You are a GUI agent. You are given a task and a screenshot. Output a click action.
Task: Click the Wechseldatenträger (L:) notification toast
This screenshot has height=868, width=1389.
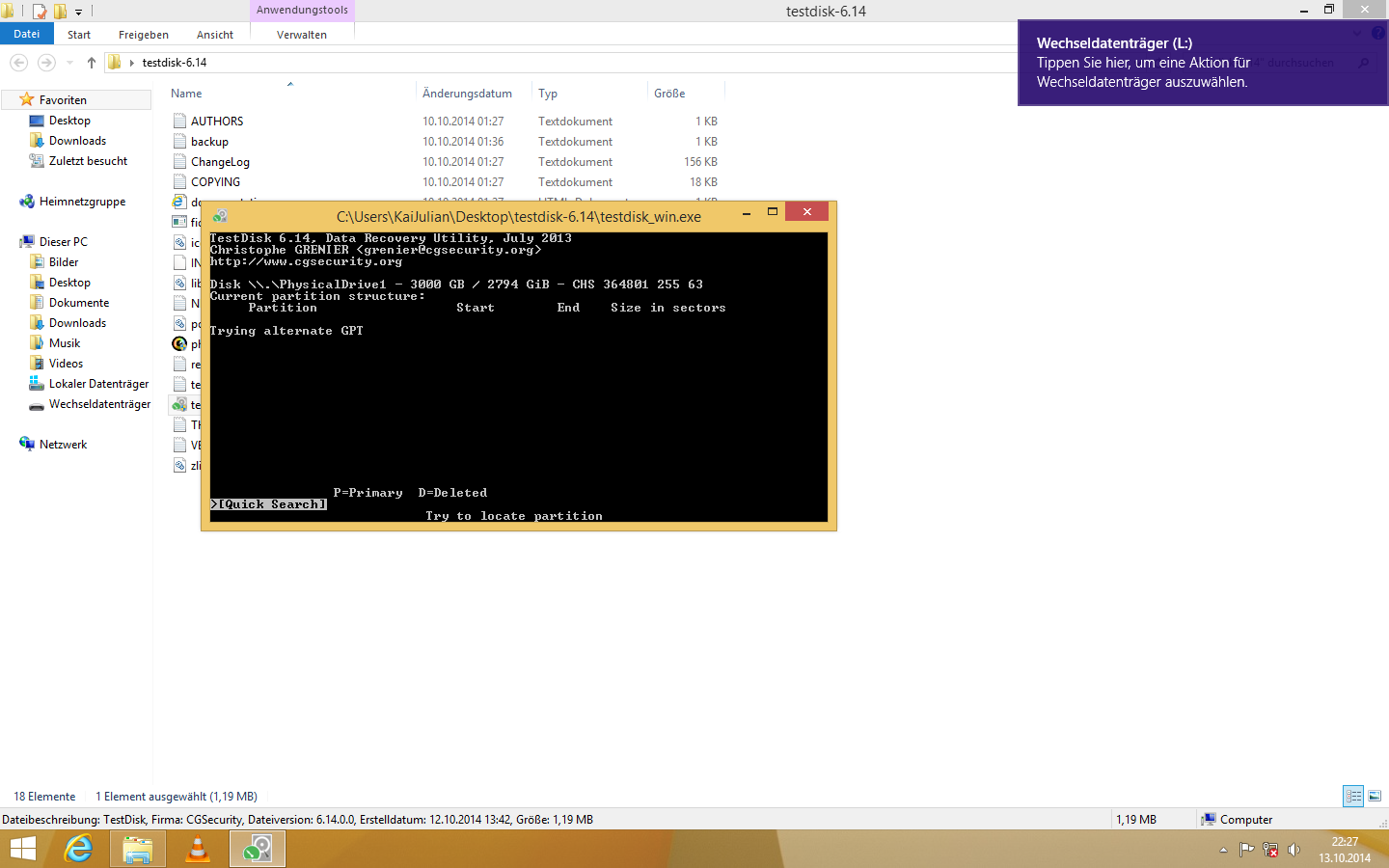[x=1203, y=63]
